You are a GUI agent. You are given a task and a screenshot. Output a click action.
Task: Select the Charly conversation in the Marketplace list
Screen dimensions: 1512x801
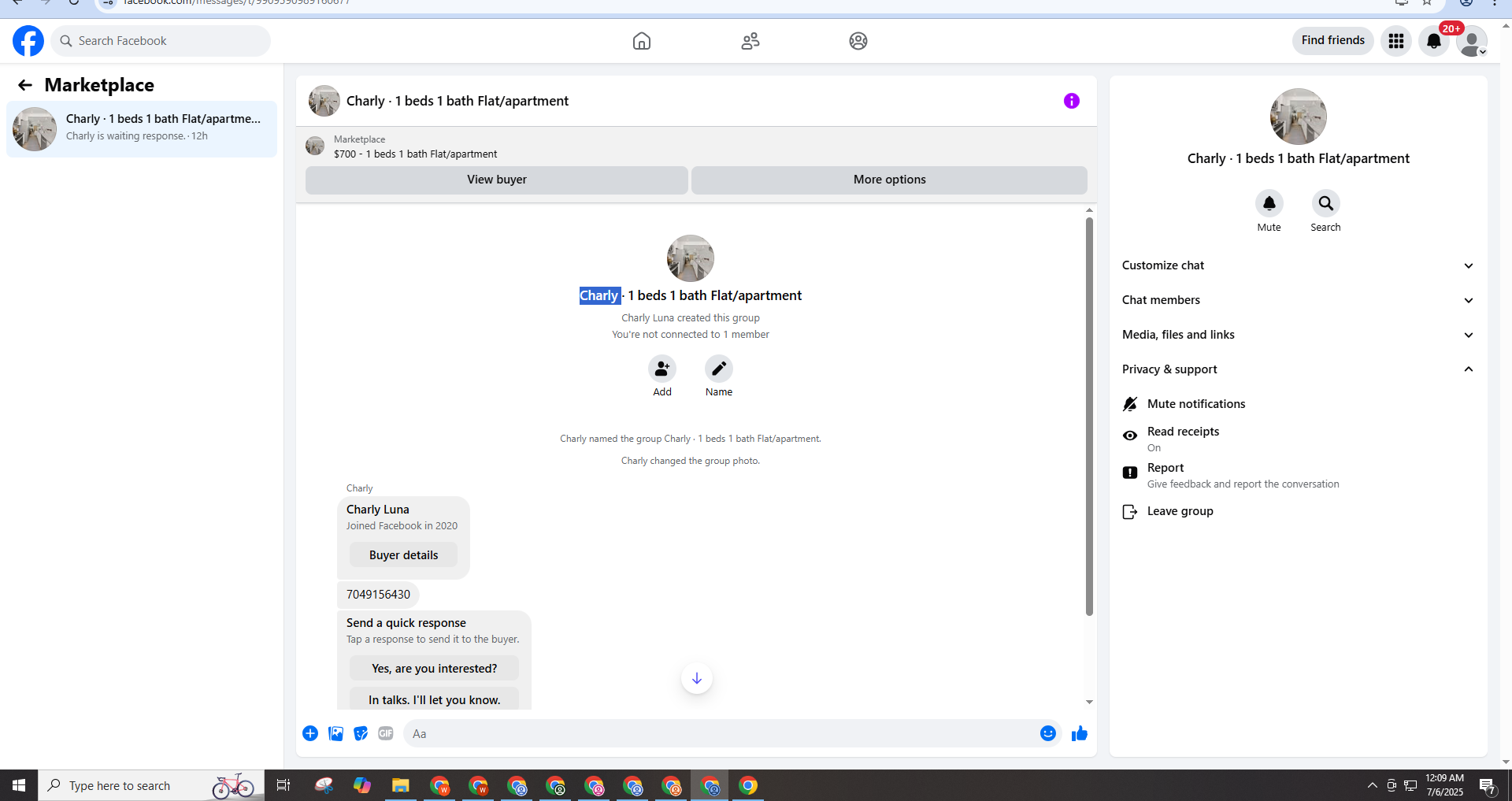tap(142, 129)
